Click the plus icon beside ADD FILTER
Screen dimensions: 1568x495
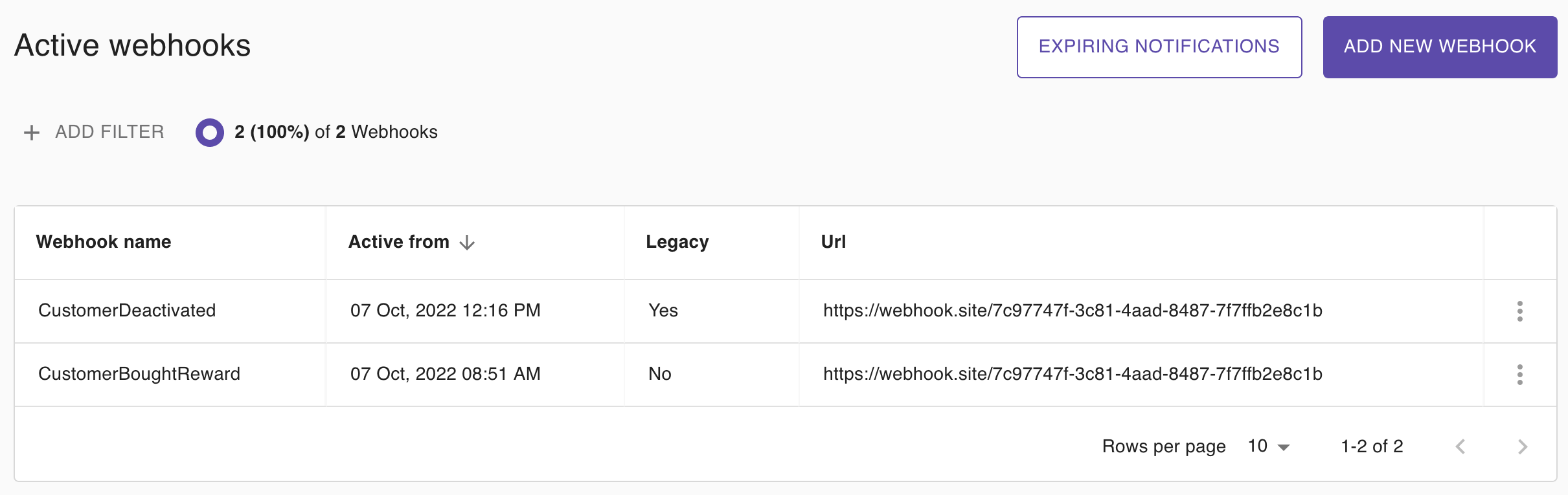(32, 133)
